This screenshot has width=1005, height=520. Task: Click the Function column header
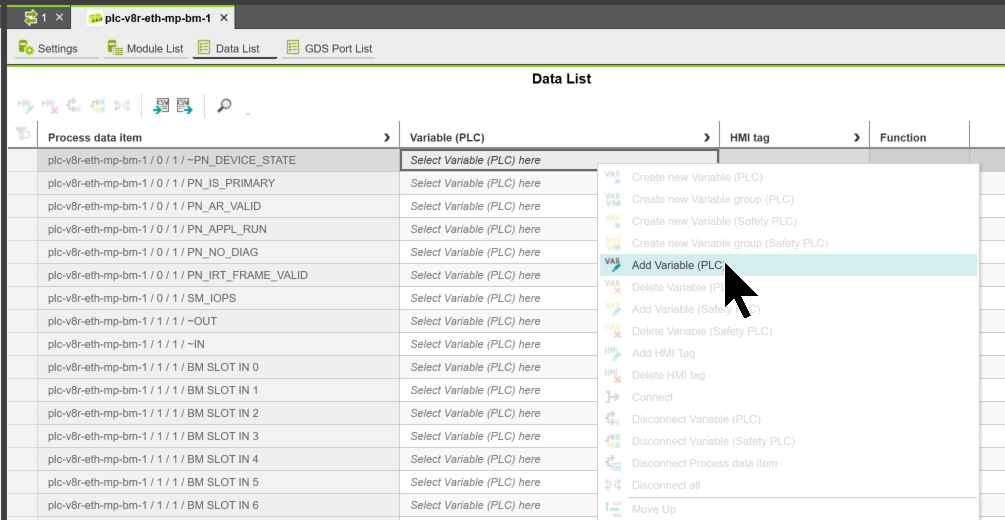(903, 137)
